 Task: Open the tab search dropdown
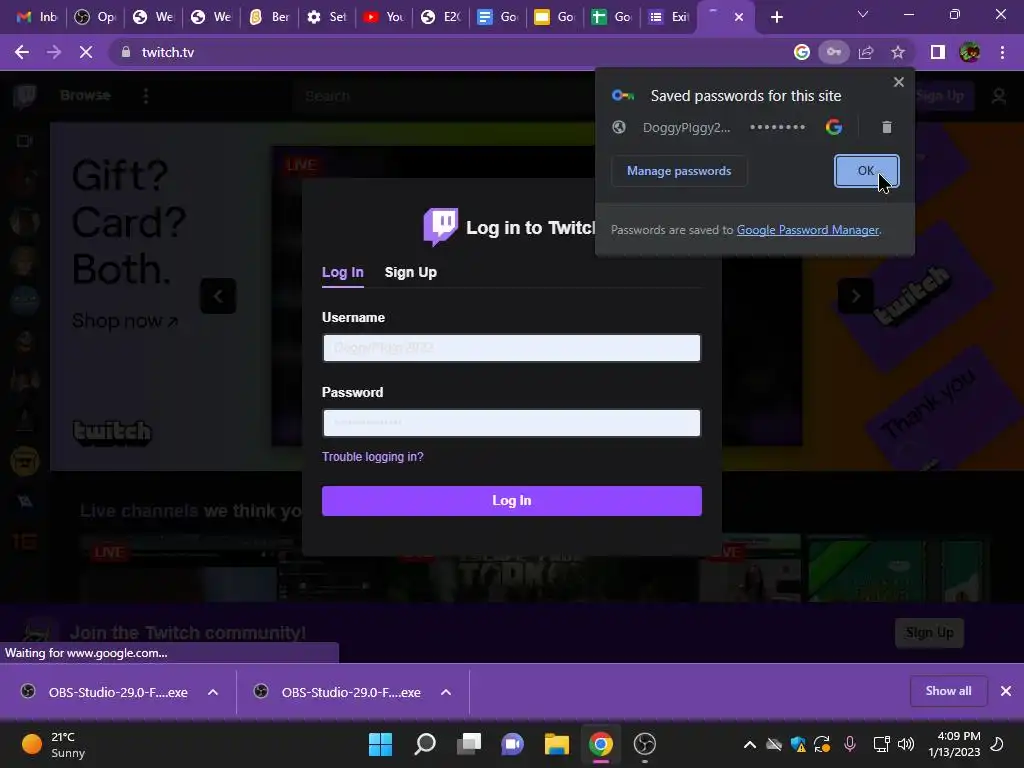point(863,14)
